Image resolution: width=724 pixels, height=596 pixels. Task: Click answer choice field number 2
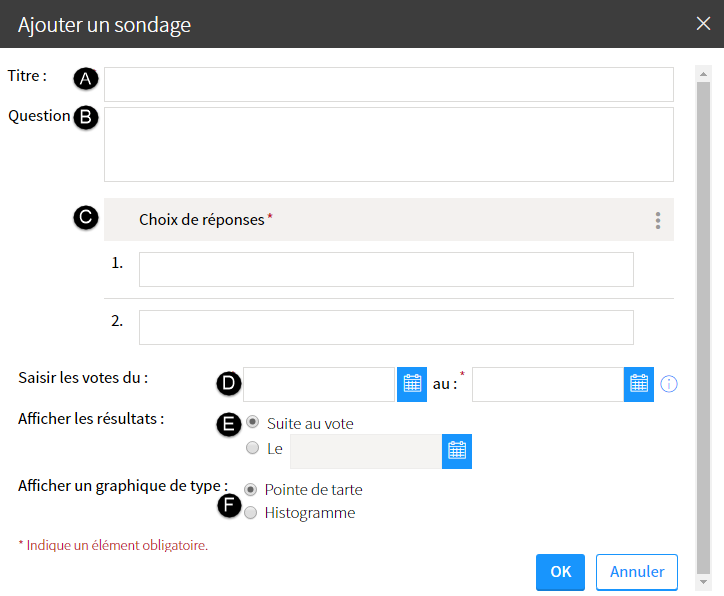coord(386,327)
